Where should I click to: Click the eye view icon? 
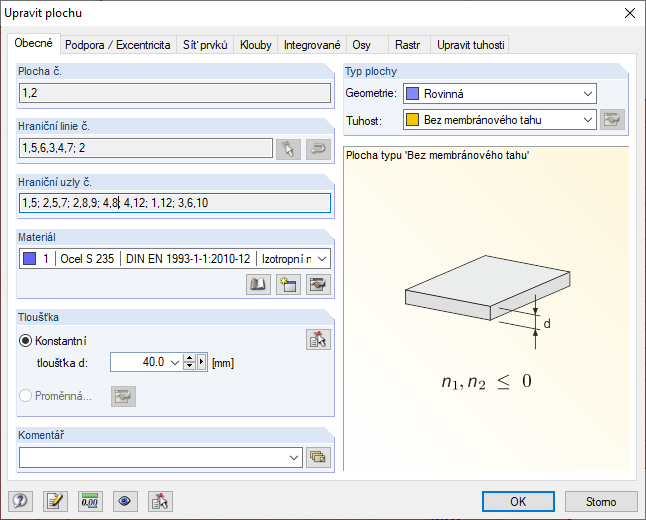(x=125, y=501)
